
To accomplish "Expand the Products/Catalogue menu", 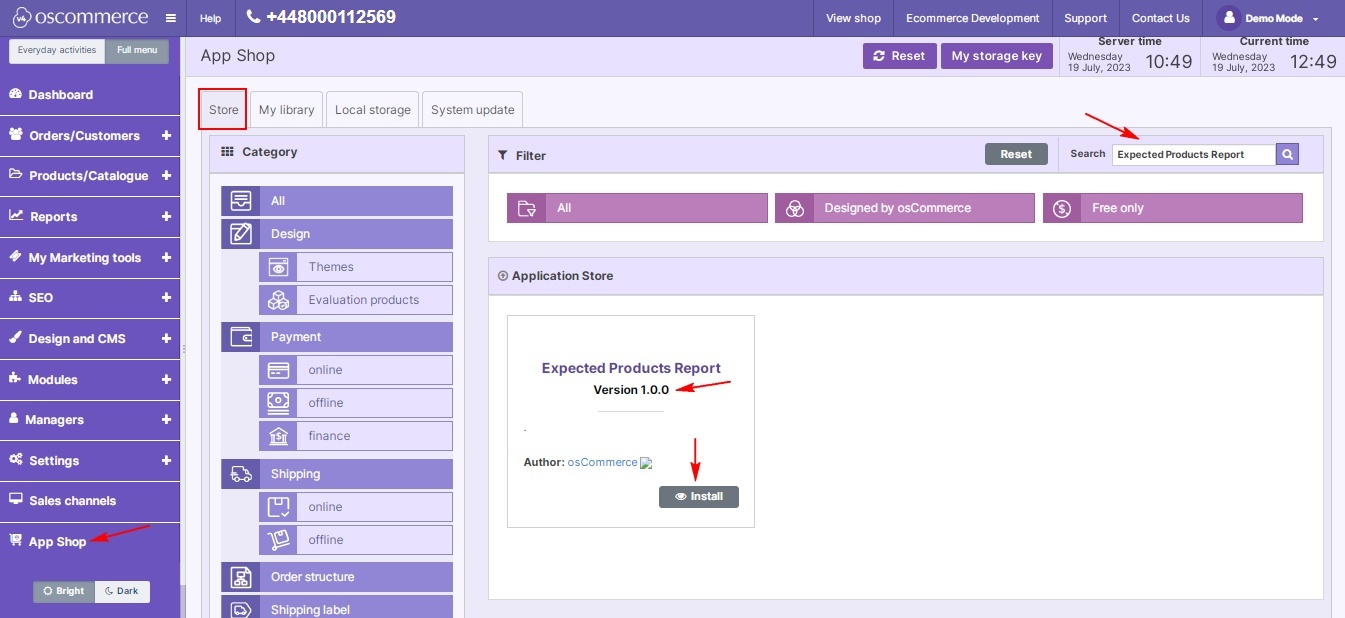I will click(166, 175).
